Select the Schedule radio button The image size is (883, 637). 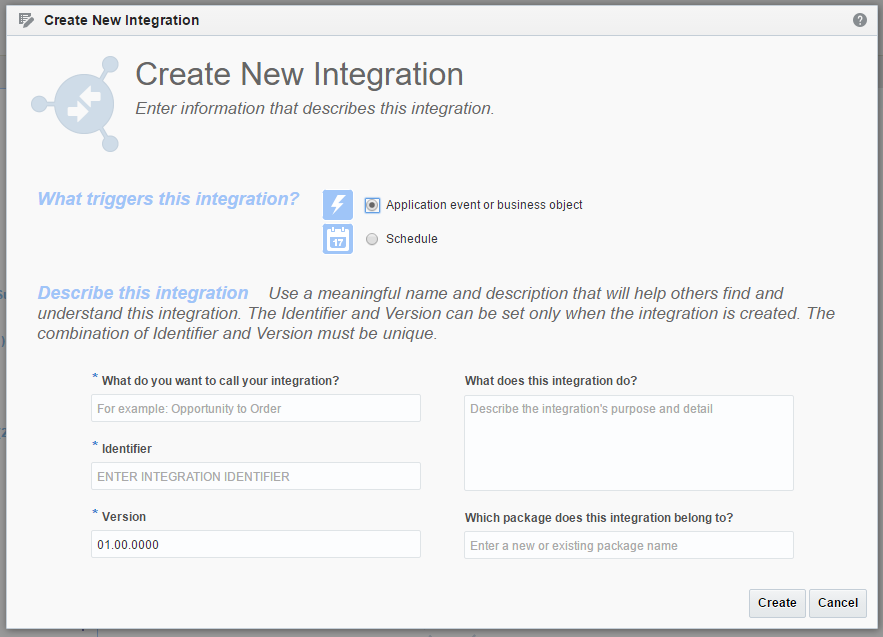click(372, 239)
